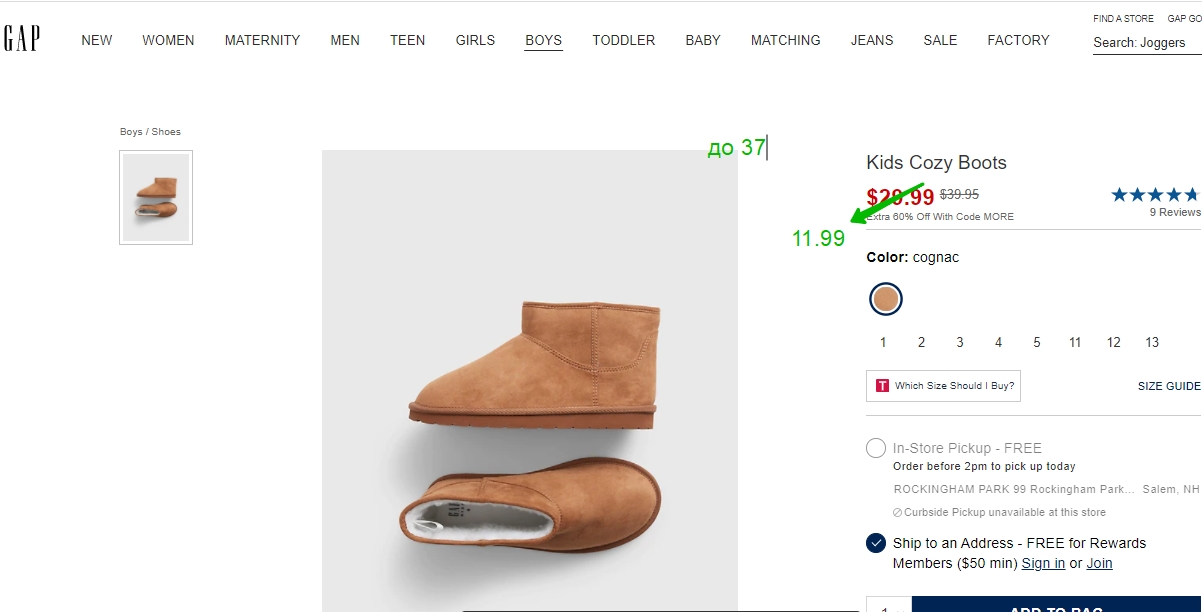
Task: Open the SIZE GUIDE
Action: [1168, 386]
